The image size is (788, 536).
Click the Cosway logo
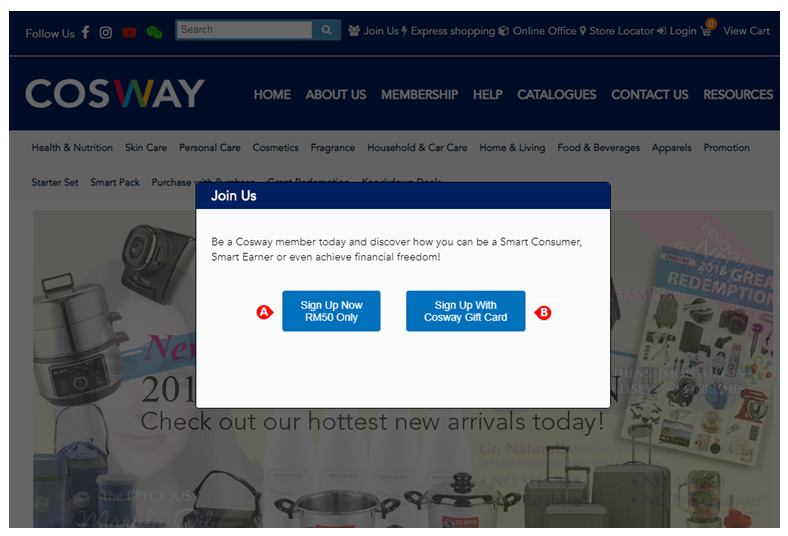pyautogui.click(x=115, y=93)
